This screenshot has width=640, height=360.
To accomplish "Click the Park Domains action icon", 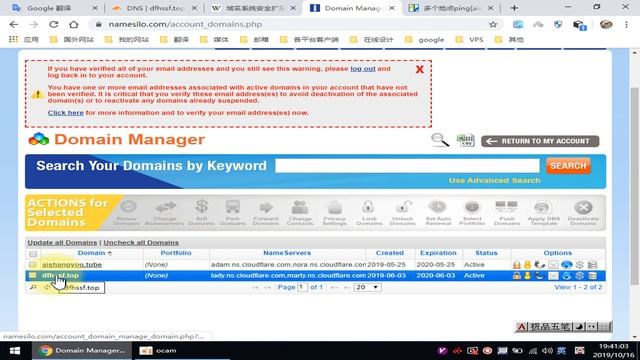I will pos(233,207).
